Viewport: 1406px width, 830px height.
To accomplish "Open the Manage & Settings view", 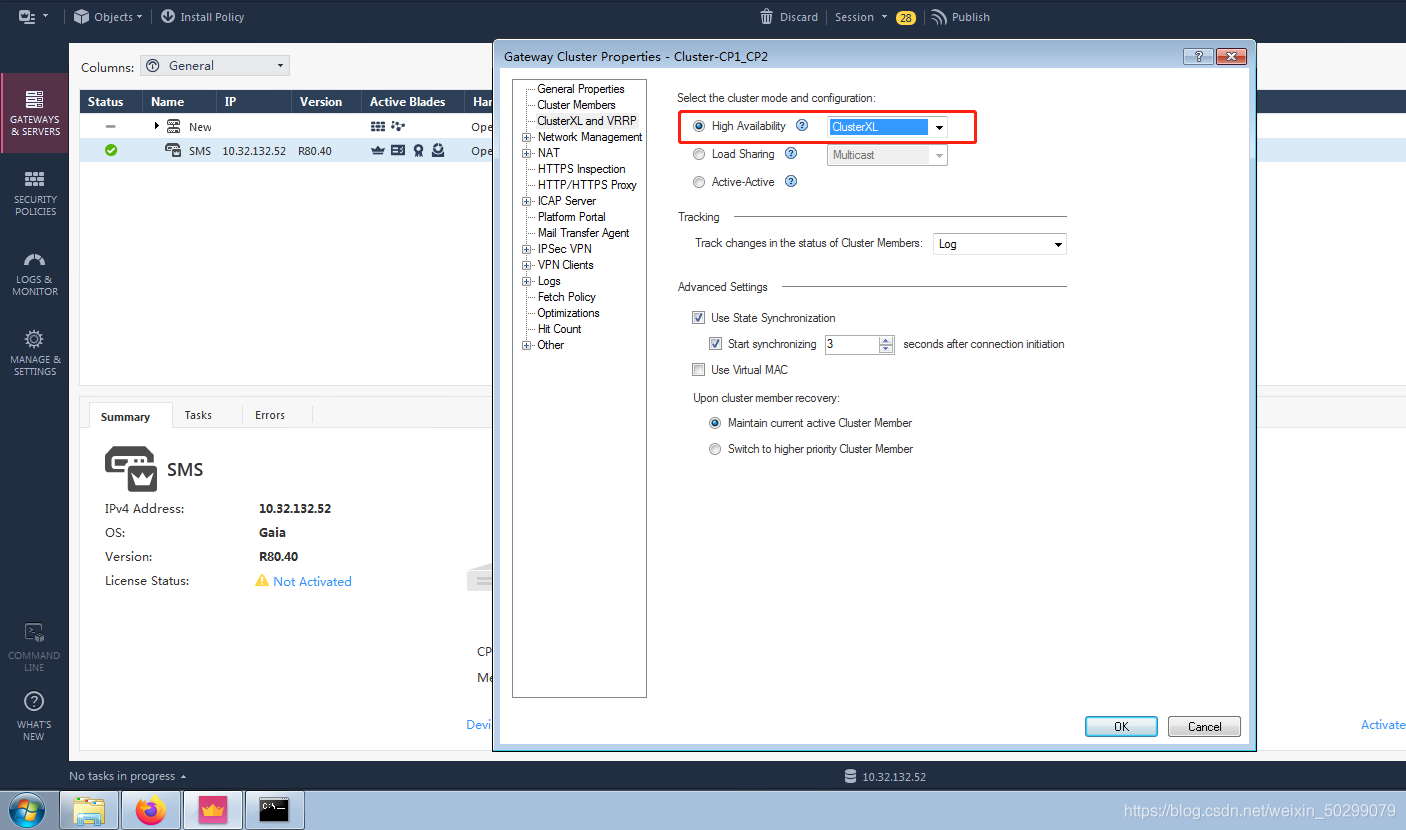I will [35, 353].
